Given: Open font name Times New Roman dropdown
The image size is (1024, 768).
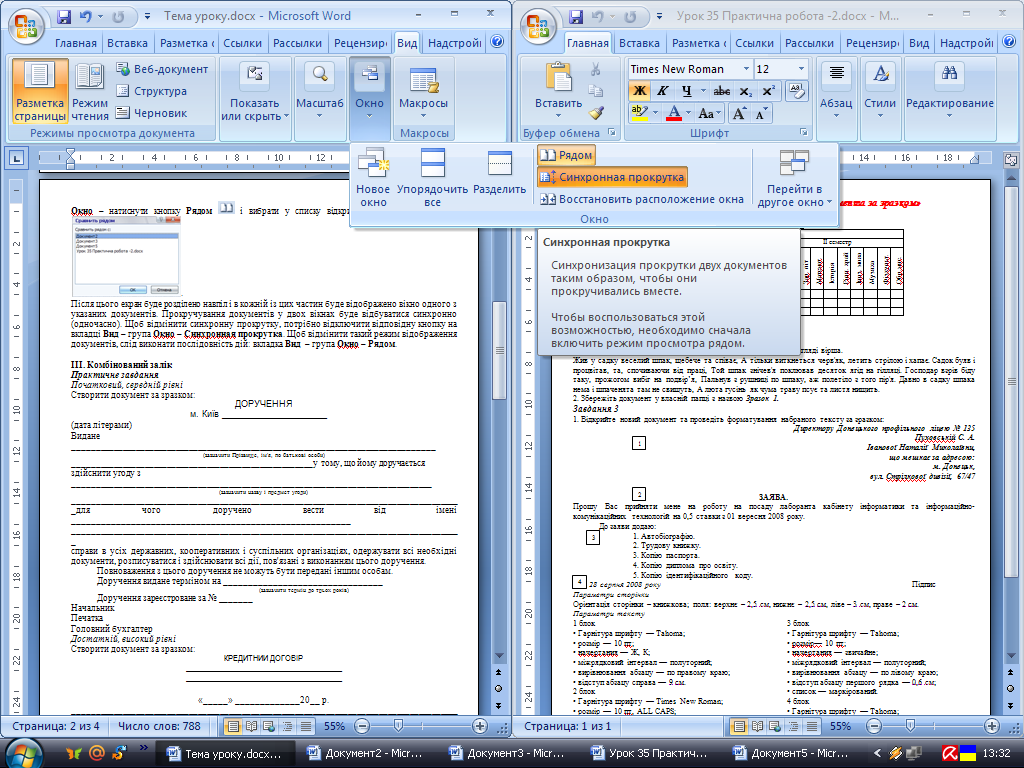Looking at the screenshot, I should (x=746, y=69).
